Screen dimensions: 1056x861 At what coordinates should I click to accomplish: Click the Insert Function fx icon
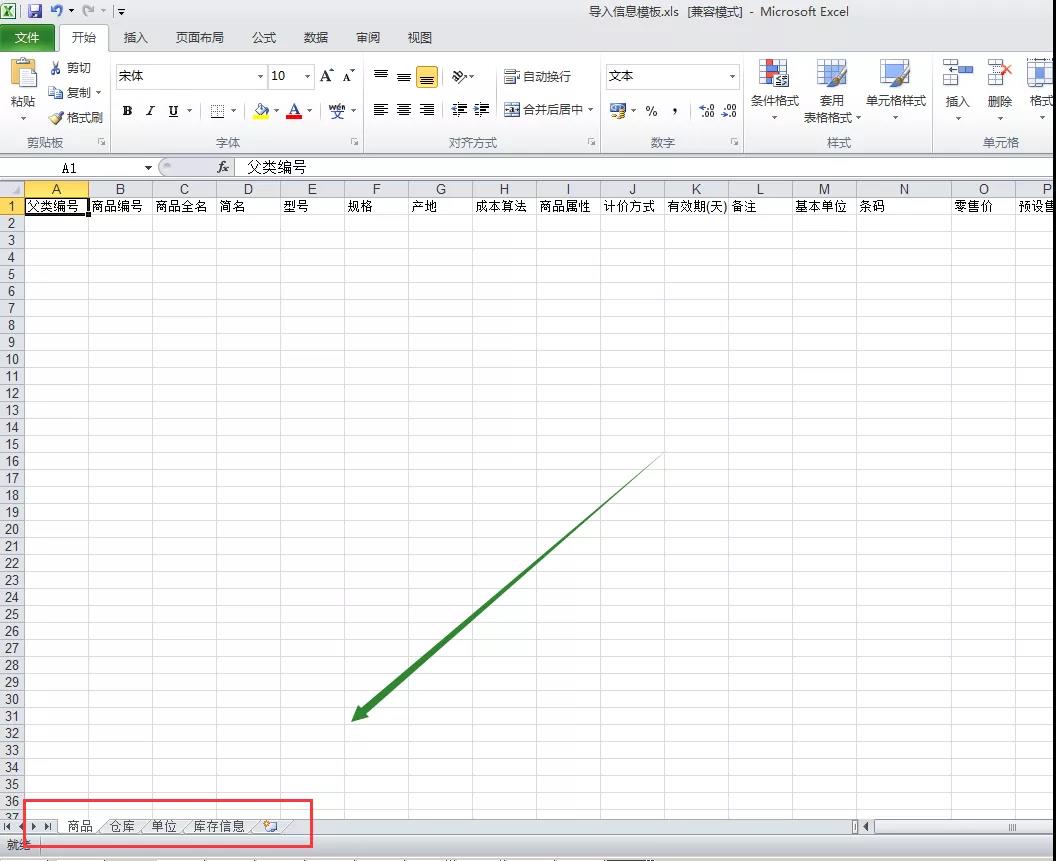pos(223,168)
